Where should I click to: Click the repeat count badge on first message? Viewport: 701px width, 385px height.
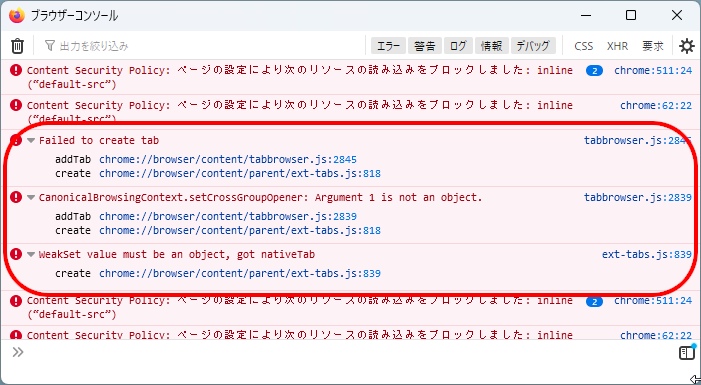[x=594, y=71]
